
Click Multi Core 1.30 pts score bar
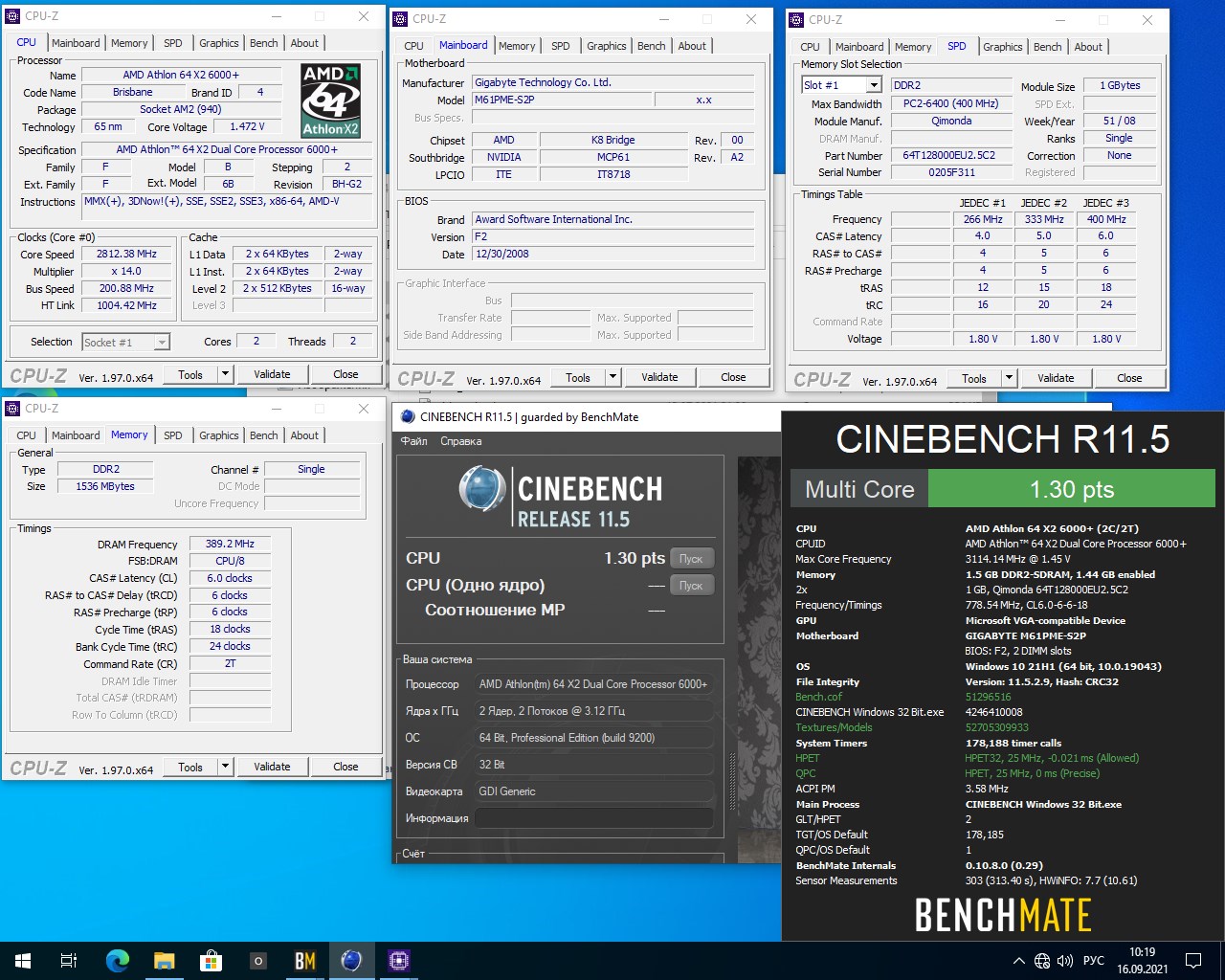click(x=1071, y=490)
